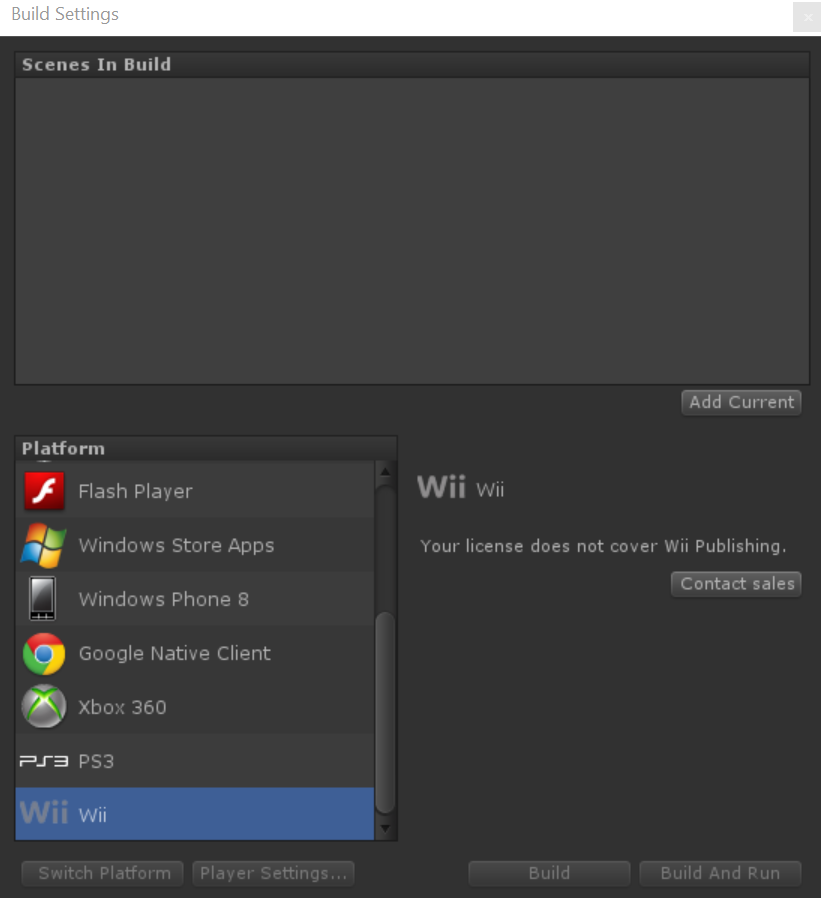Screen dimensions: 821x898
Task: Select the Flash Player platform icon
Action: [x=44, y=491]
